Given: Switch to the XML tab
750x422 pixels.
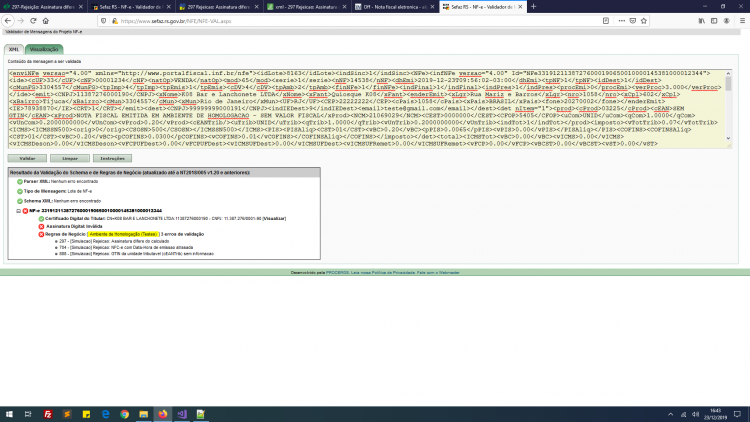Looking at the screenshot, I should [14, 49].
